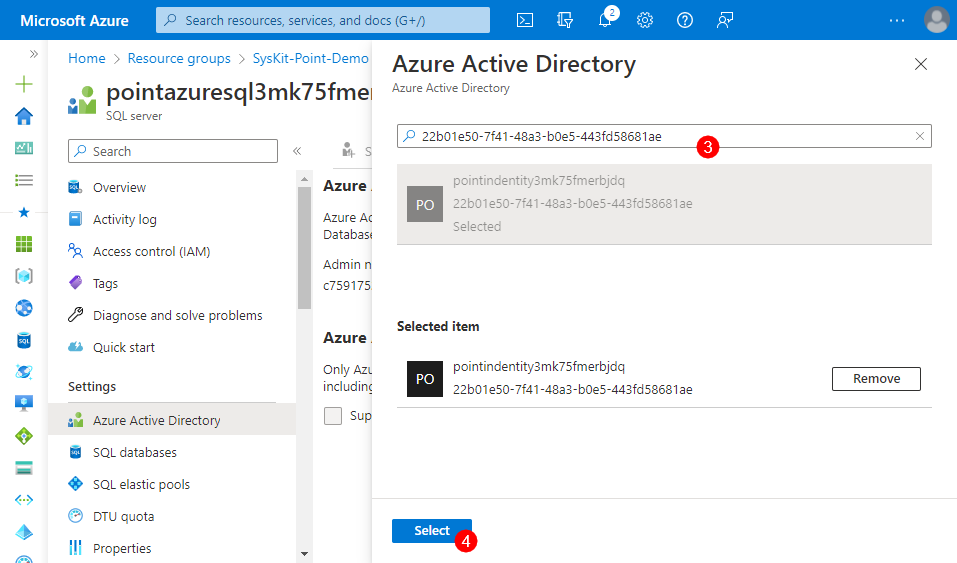Open the notifications bell
This screenshot has height=563, width=957.
click(x=605, y=20)
